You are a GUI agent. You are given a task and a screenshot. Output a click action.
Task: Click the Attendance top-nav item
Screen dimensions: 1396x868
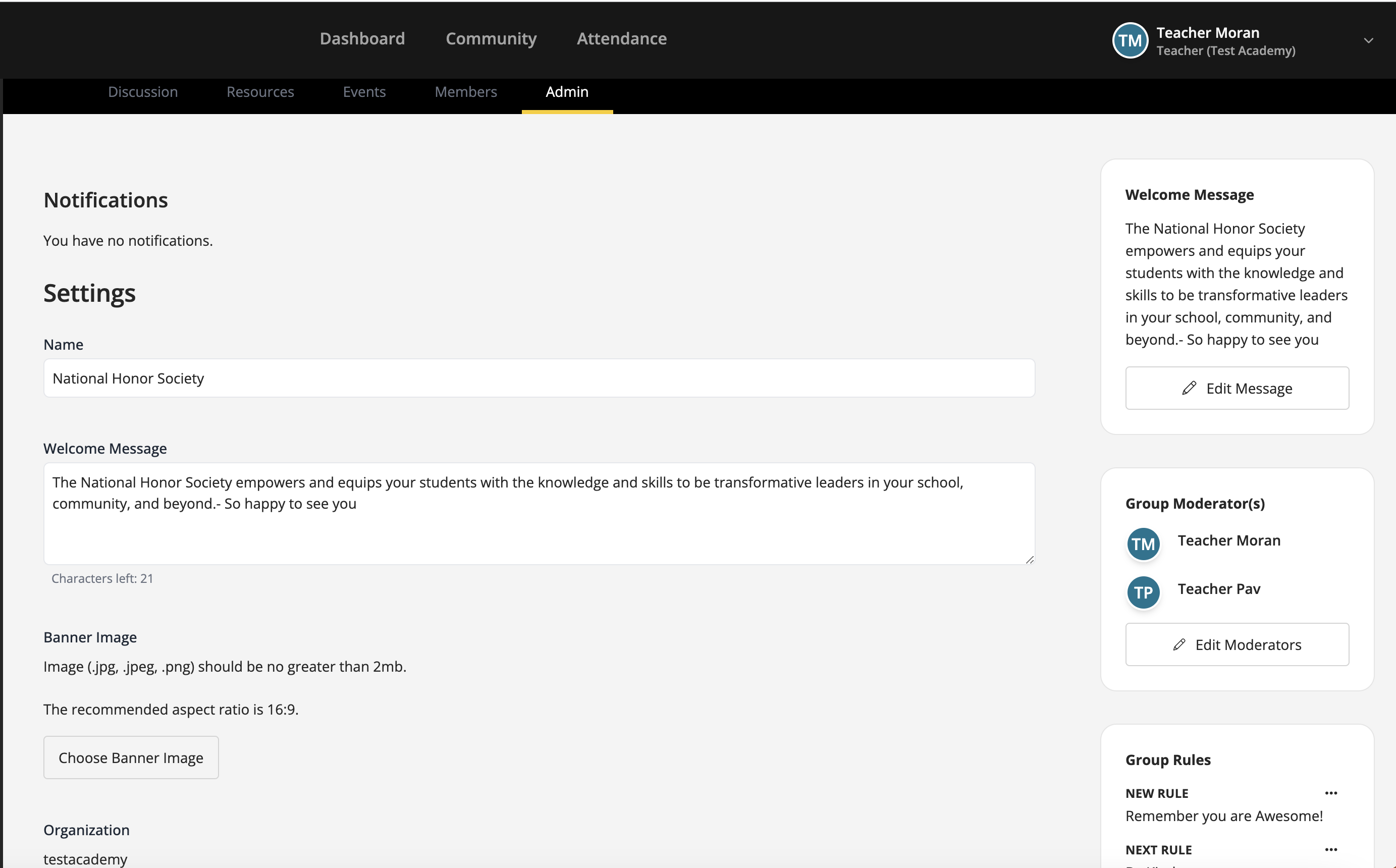click(x=621, y=38)
